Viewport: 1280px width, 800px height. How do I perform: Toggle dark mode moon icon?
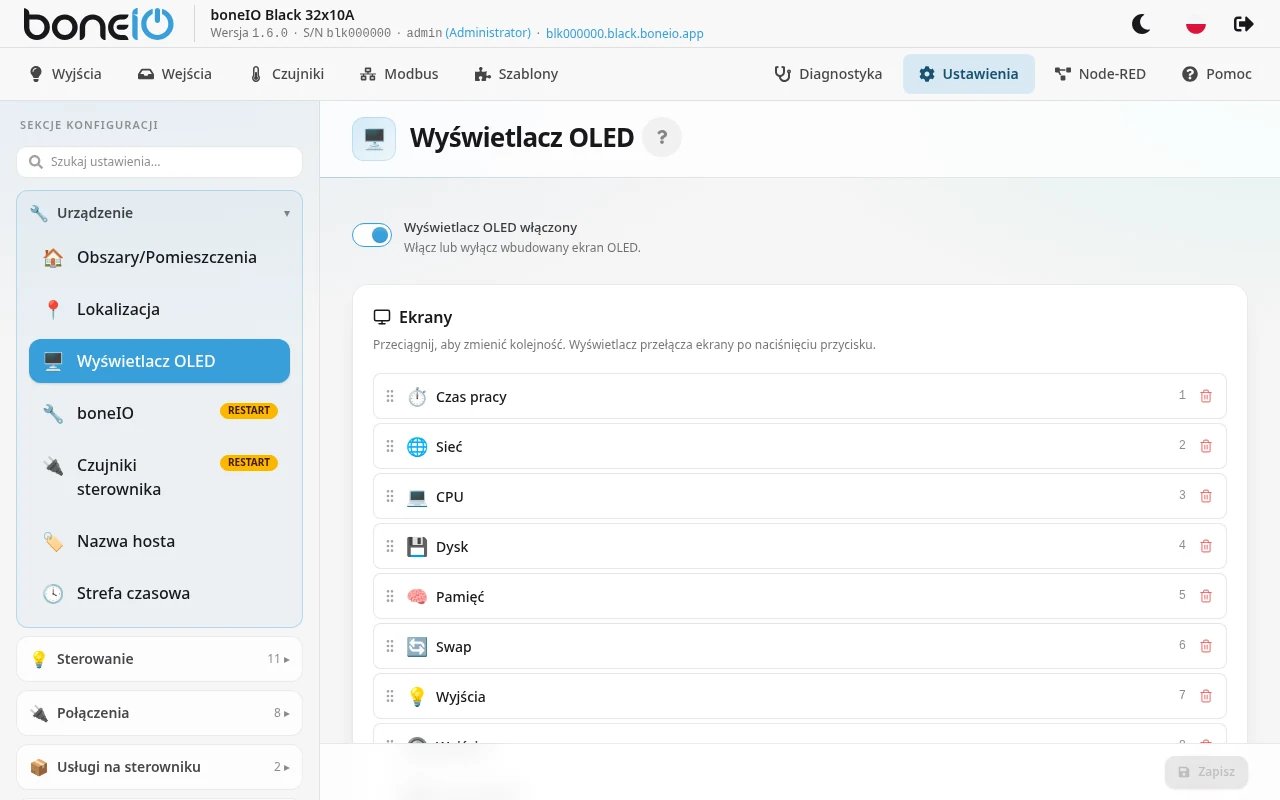click(1141, 24)
